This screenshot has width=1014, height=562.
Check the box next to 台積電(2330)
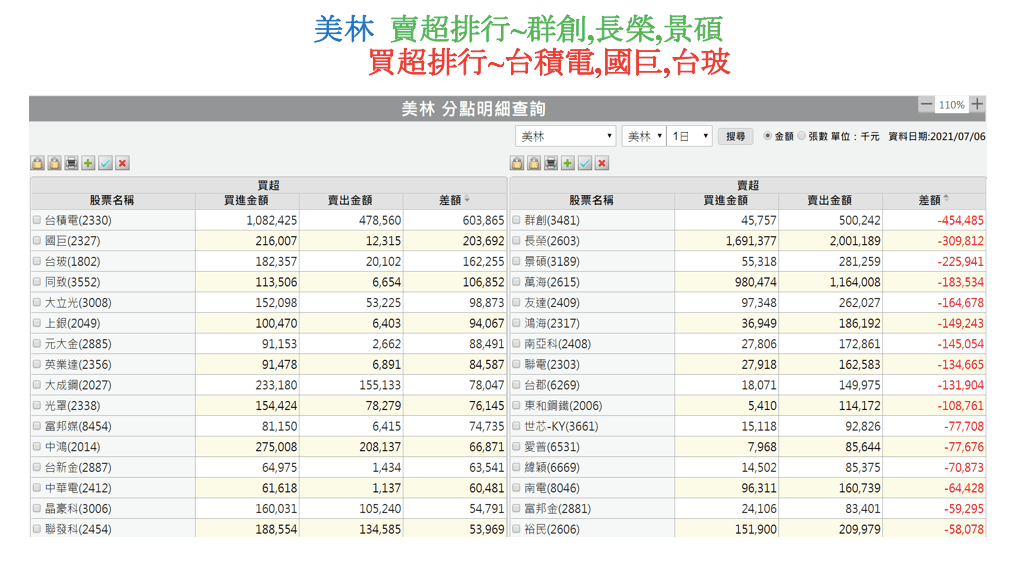pyautogui.click(x=37, y=220)
